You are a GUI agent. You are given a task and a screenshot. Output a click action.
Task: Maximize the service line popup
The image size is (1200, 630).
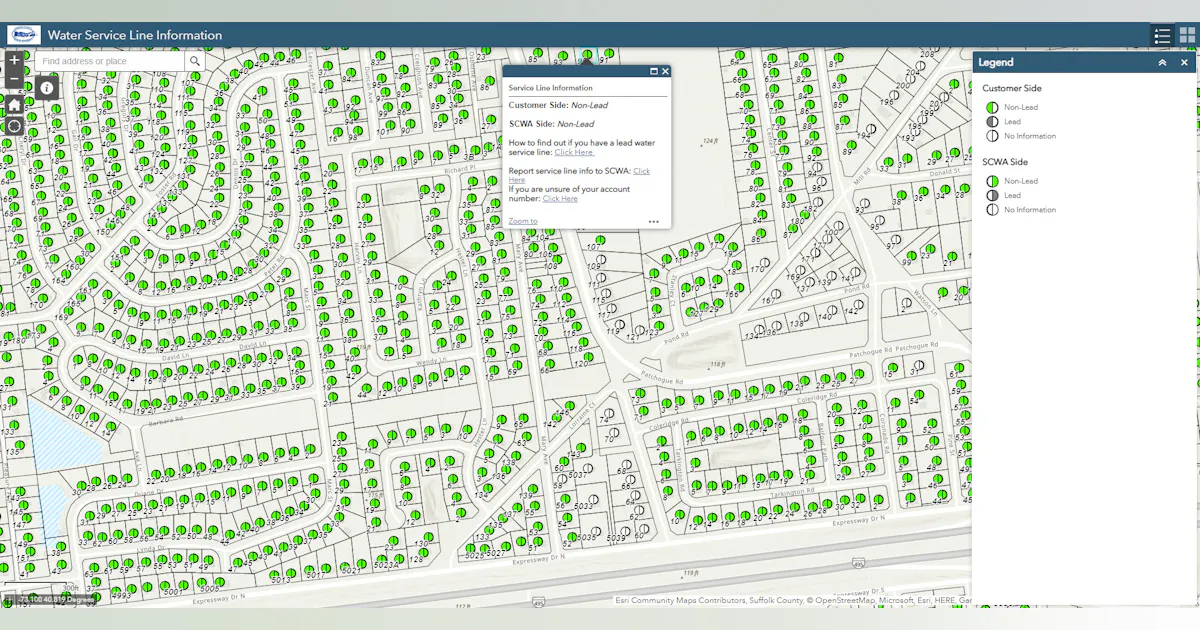(x=654, y=71)
